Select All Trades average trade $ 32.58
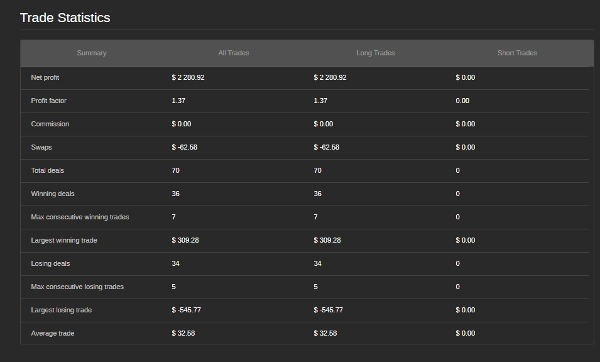 click(183, 333)
